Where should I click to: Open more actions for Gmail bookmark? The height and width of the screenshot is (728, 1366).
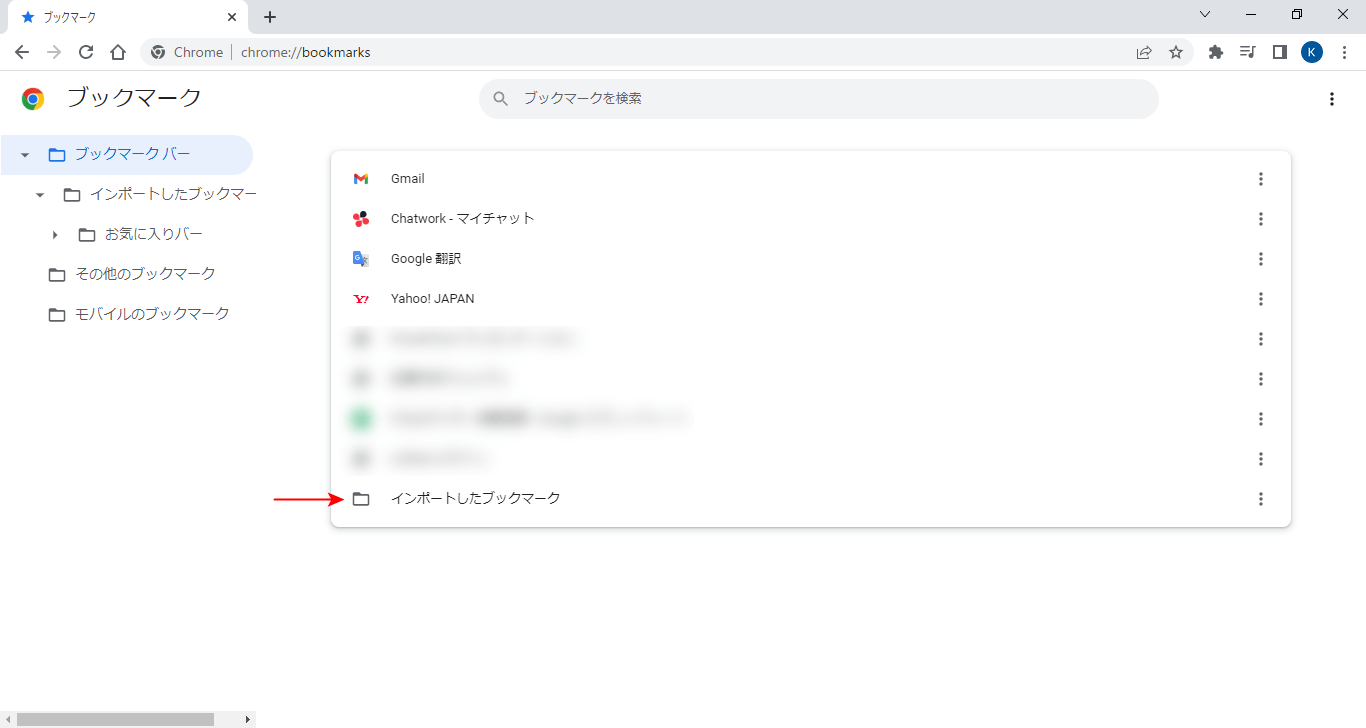coord(1260,179)
